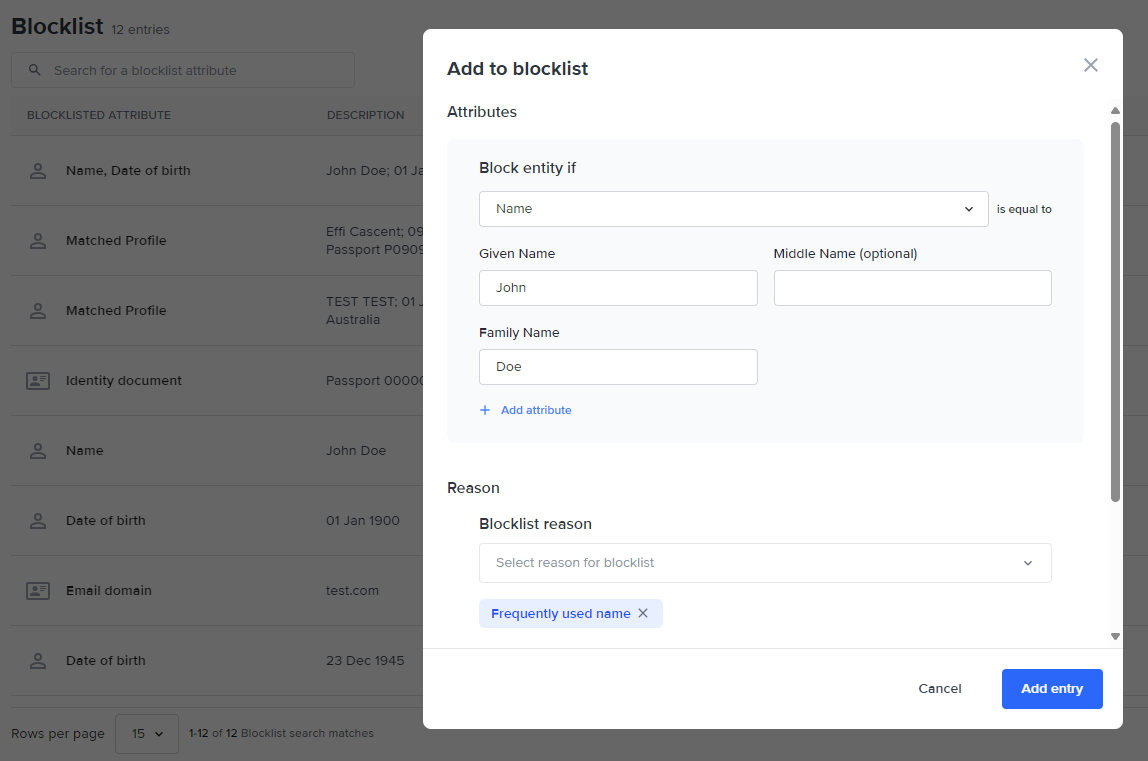Click the Add entry button

pos(1051,689)
